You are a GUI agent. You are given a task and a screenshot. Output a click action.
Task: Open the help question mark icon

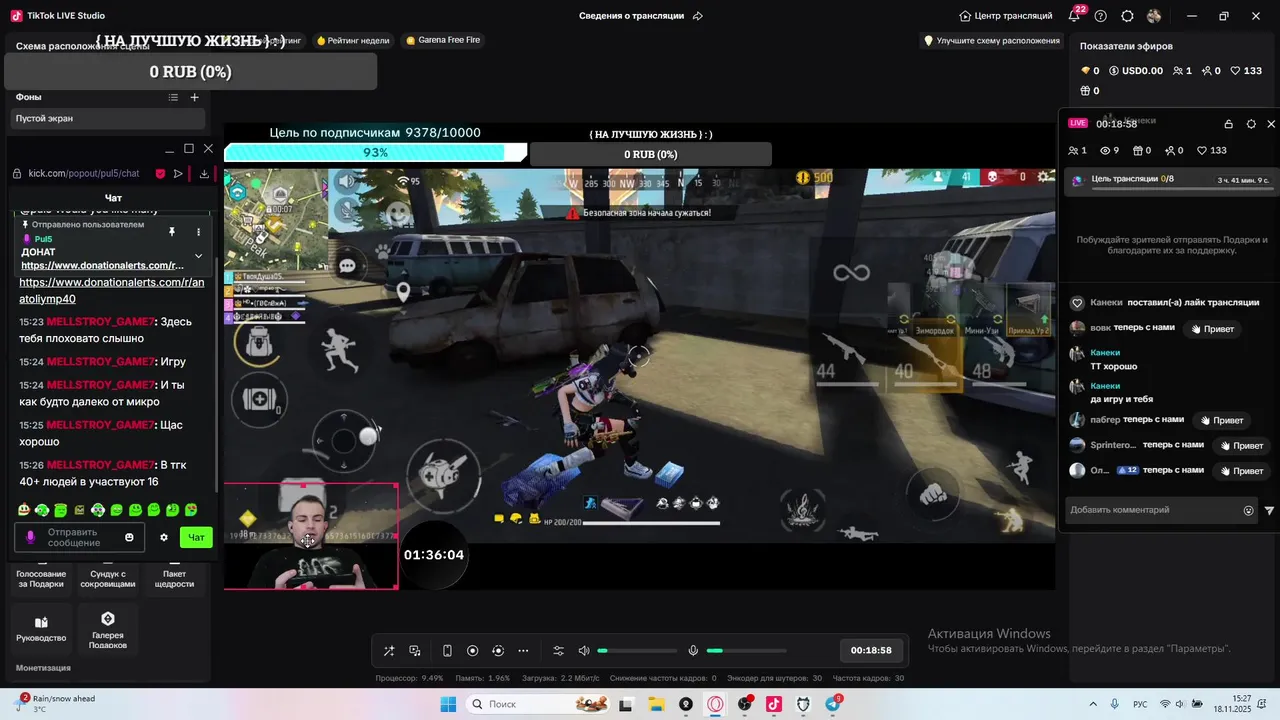(1101, 16)
